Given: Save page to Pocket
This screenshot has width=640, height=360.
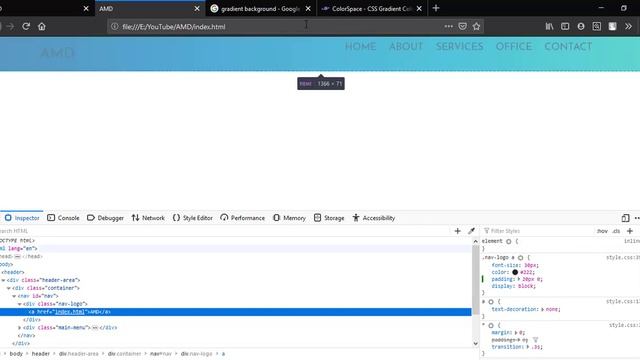Looking at the screenshot, I should tap(462, 27).
